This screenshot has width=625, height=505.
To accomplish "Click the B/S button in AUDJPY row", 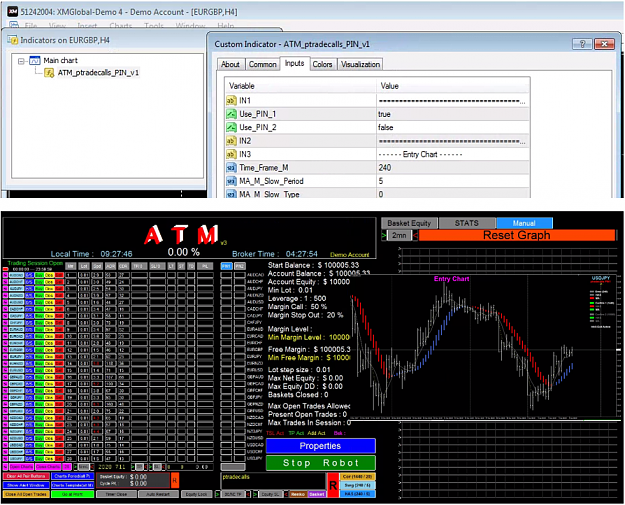I will click(29, 289).
